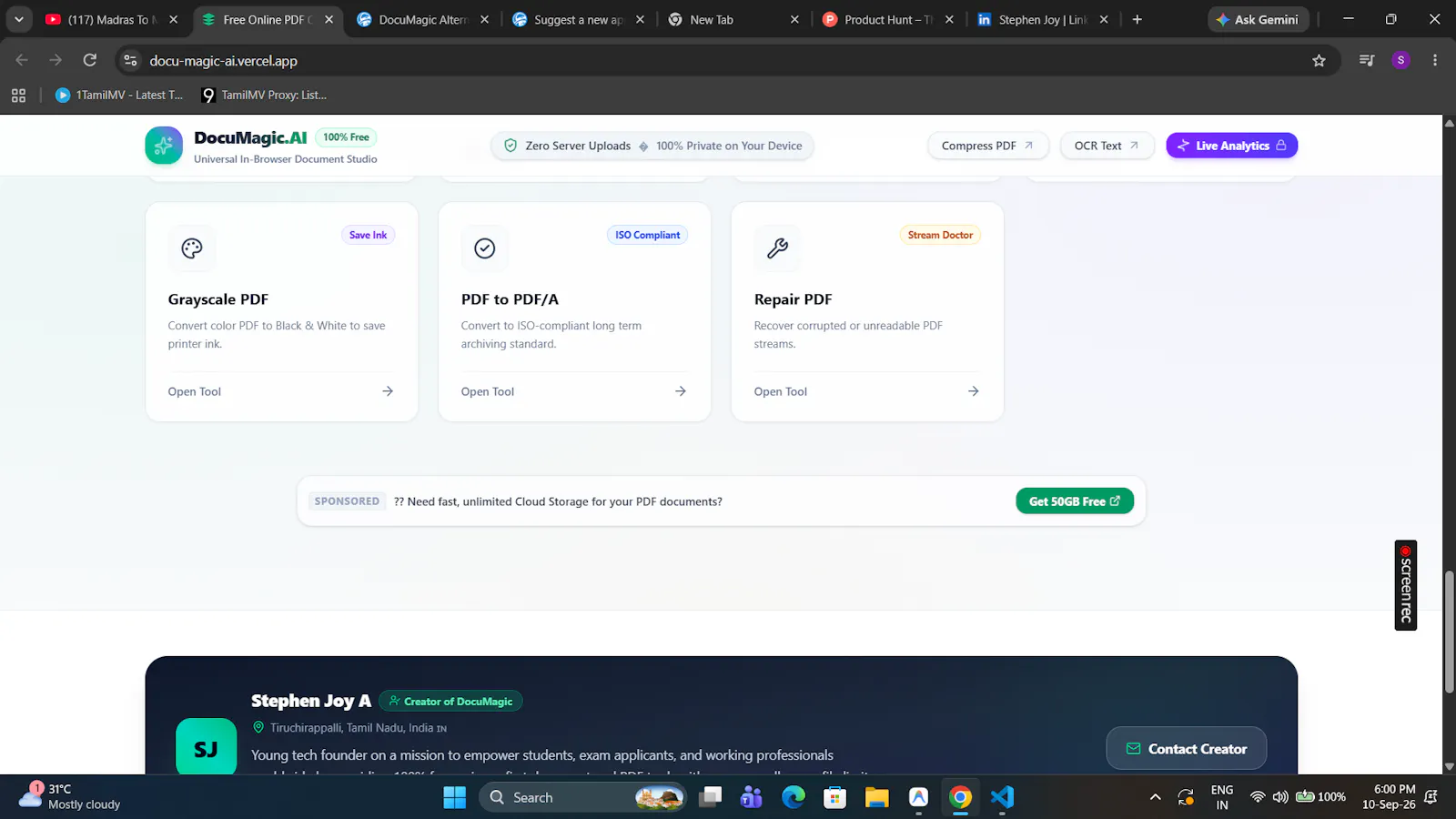
Task: Switch to the New Tab tab
Action: (x=733, y=19)
